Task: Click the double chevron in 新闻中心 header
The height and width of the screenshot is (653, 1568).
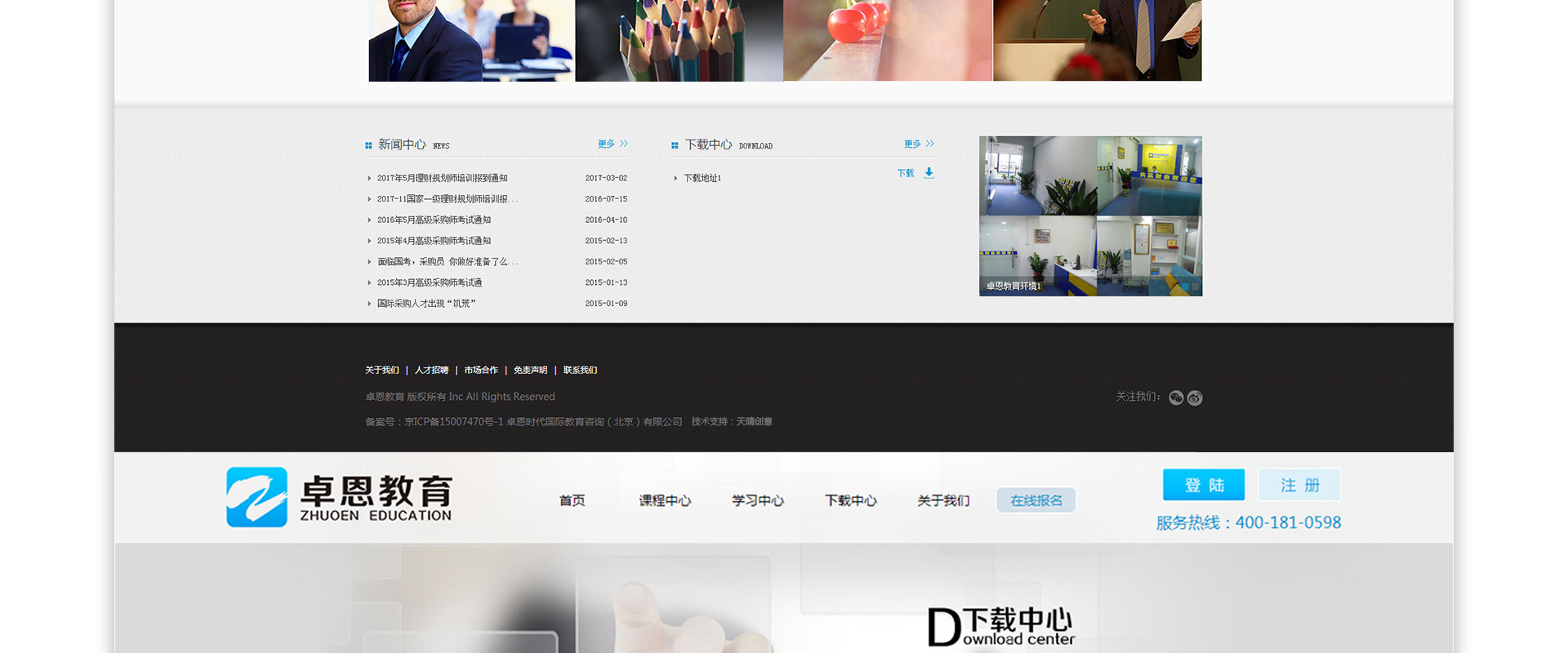Action: tap(624, 144)
